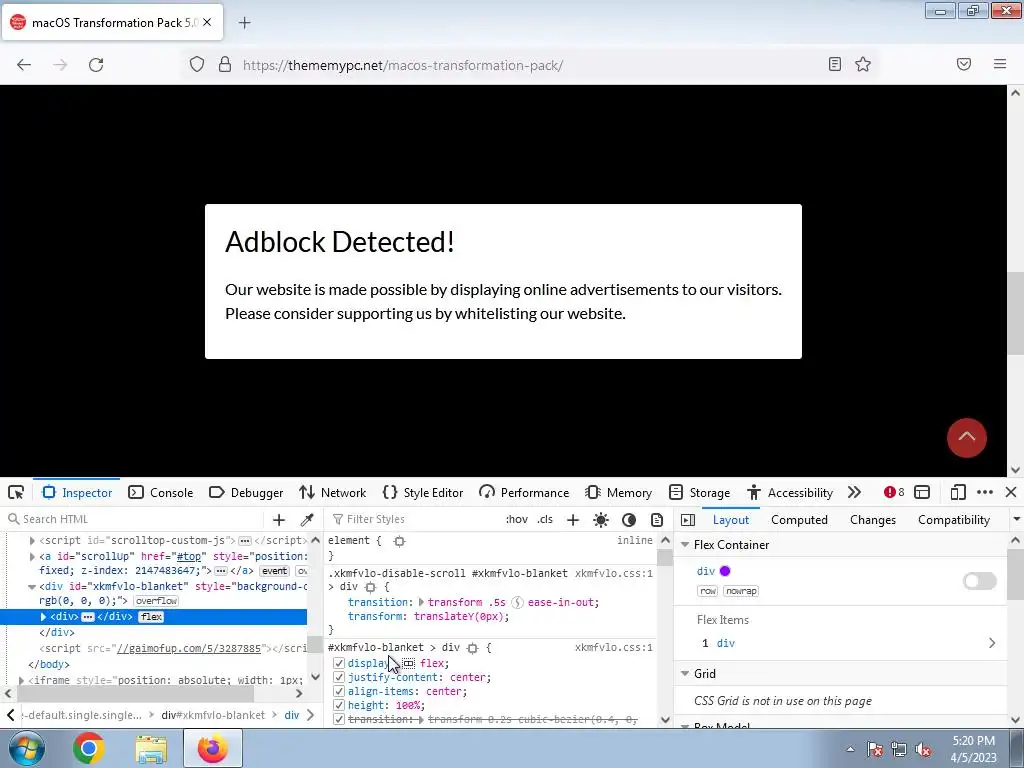Open the Debugger tab
The width and height of the screenshot is (1024, 768).
[246, 492]
